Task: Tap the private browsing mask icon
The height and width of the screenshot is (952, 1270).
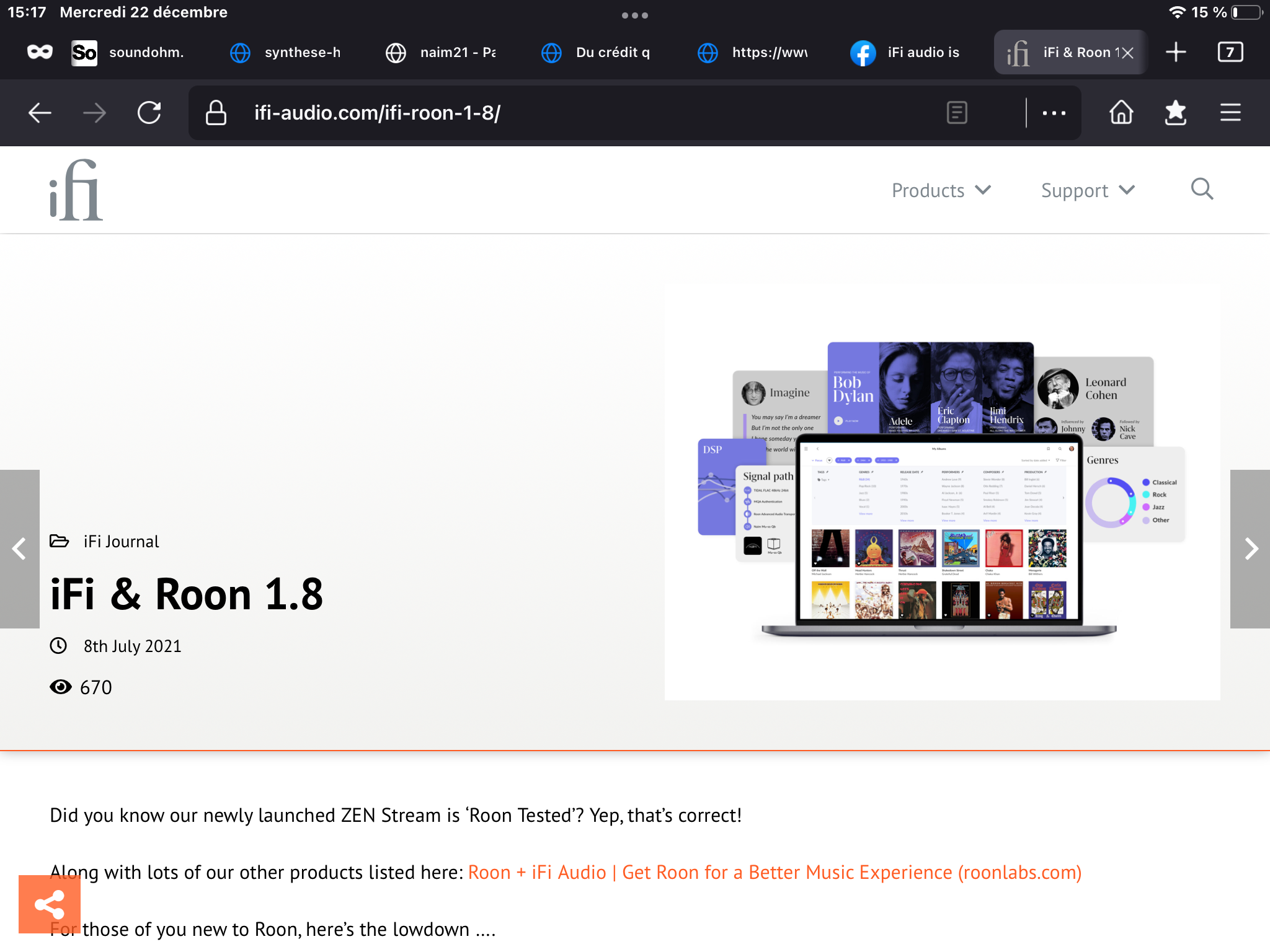Action: [x=40, y=52]
